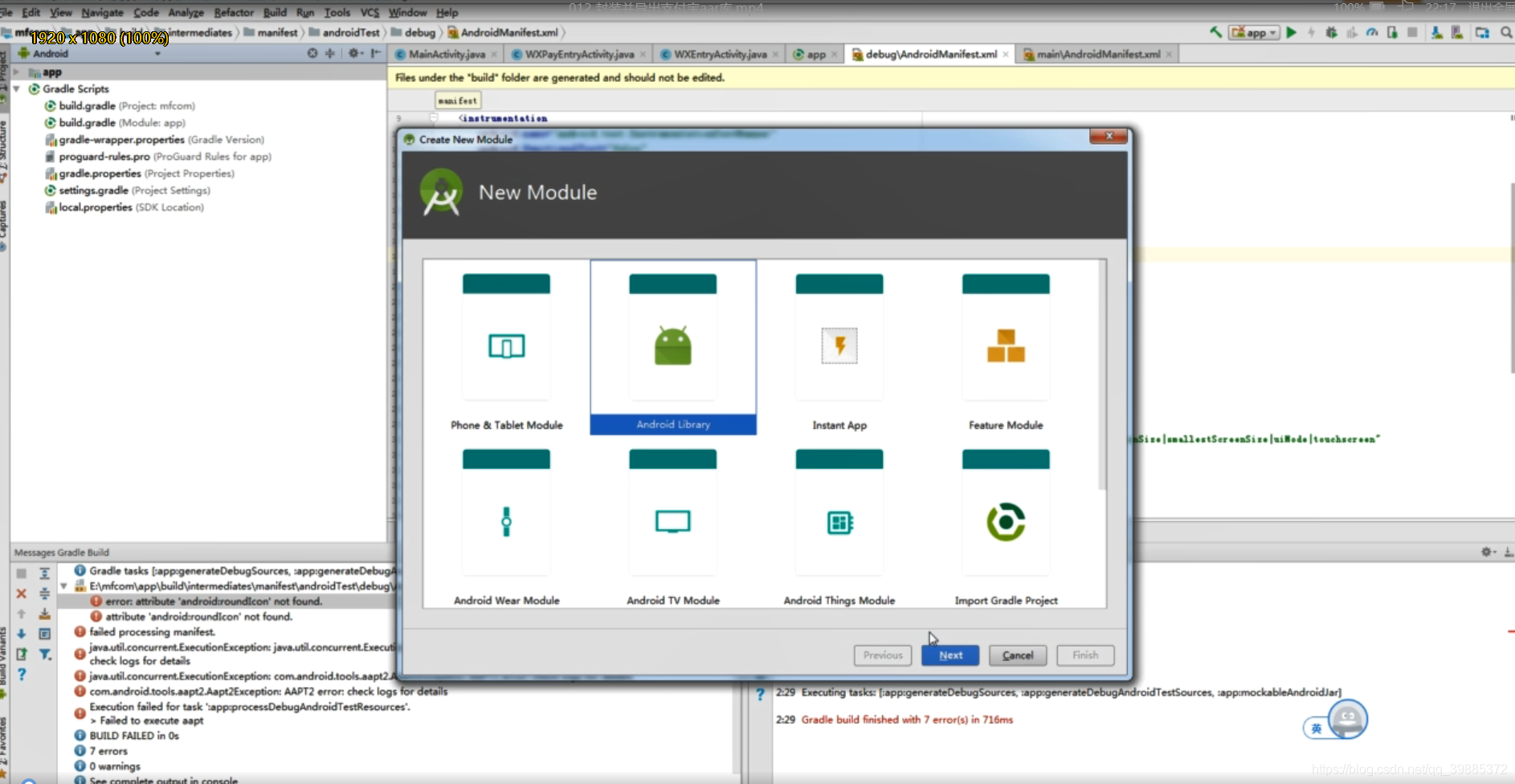The image size is (1515, 784).
Task: Collapse the Gradle Scripts tree node
Action: tap(17, 88)
